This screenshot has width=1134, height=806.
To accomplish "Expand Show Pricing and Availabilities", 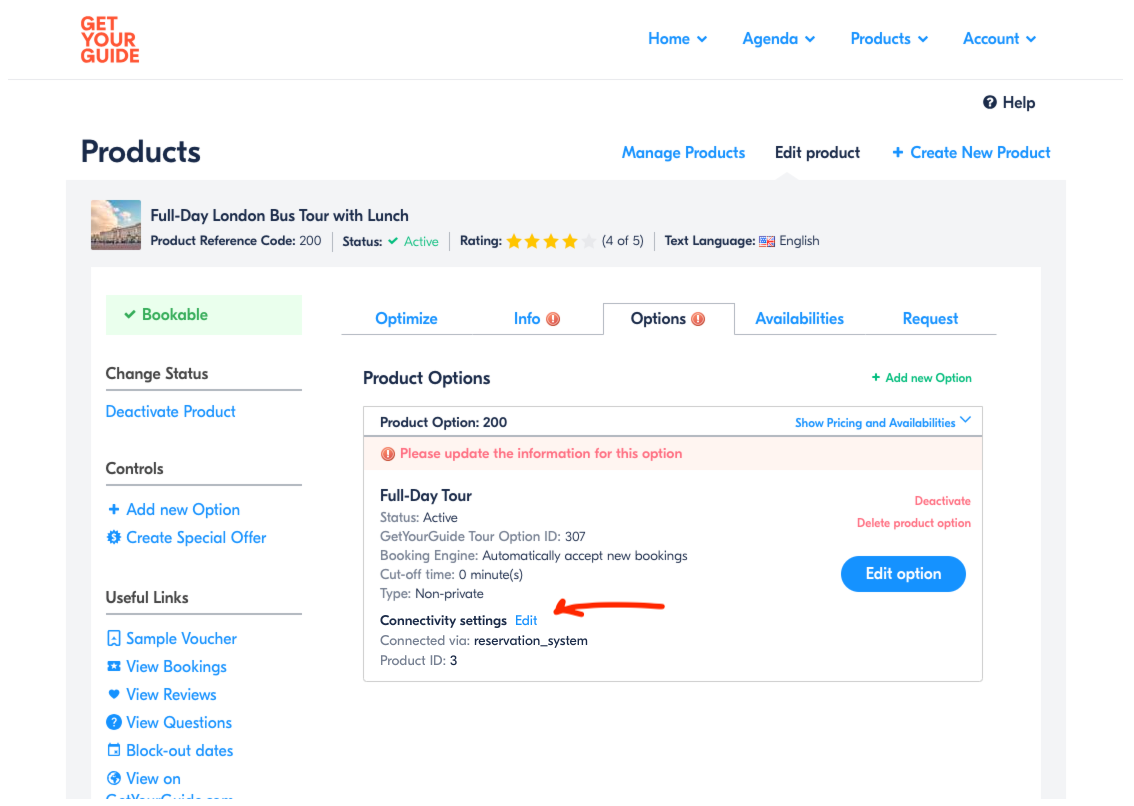I will (882, 423).
